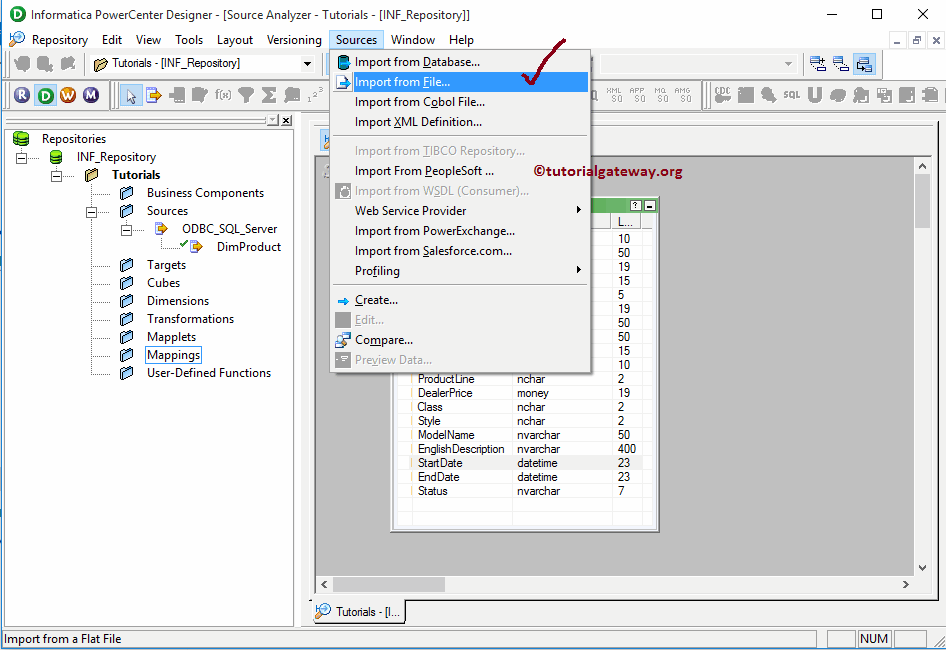
Task: Choose Compare from Sources menu
Action: click(x=459, y=340)
